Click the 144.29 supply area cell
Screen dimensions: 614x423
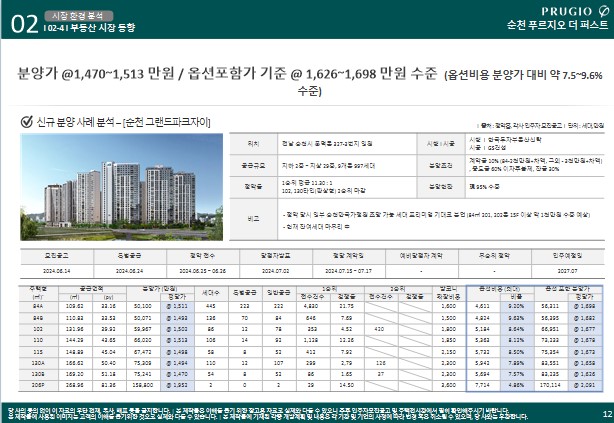(x=75, y=340)
